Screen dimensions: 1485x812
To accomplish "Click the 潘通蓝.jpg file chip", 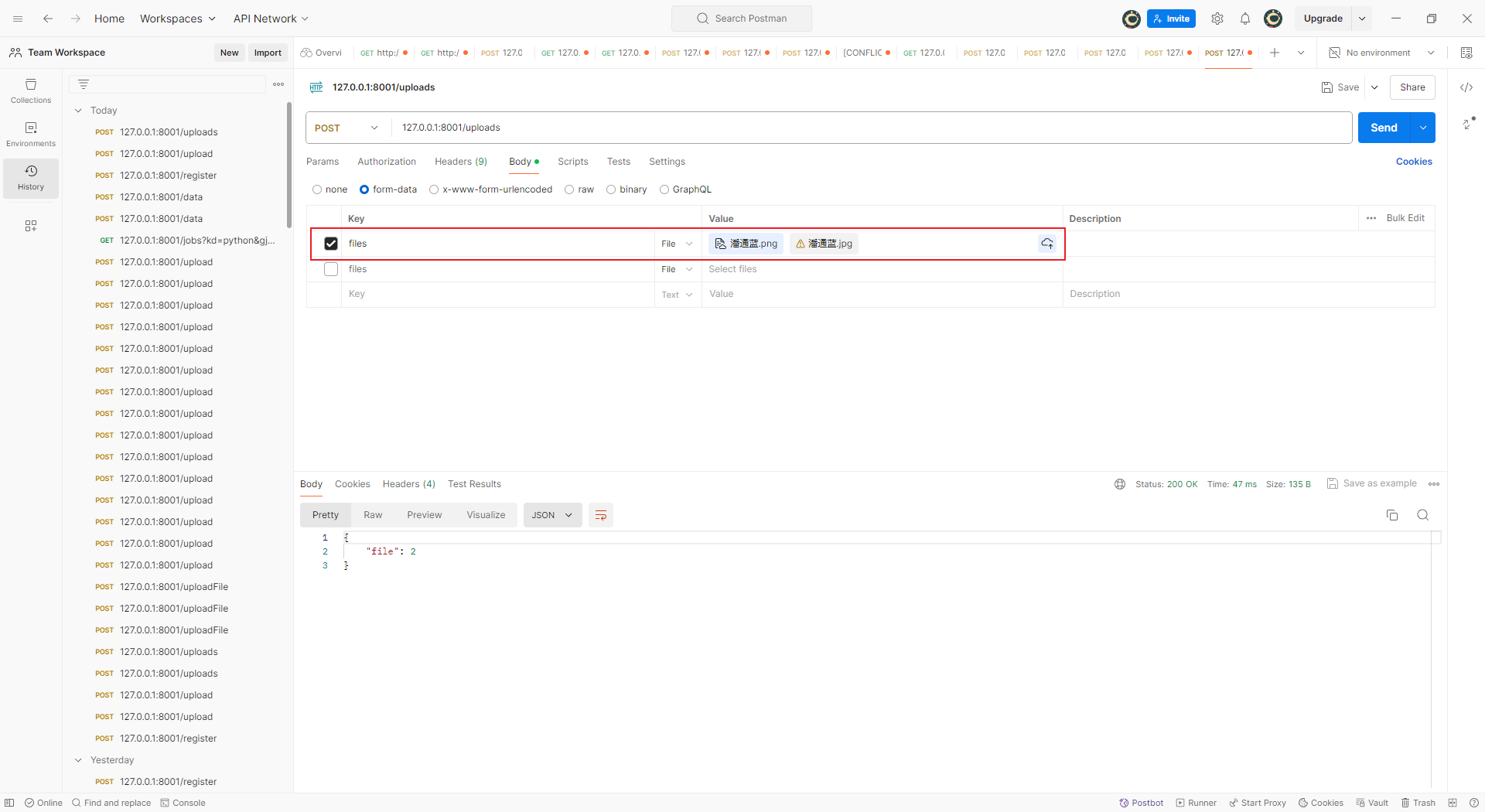I will pyautogui.click(x=824, y=244).
